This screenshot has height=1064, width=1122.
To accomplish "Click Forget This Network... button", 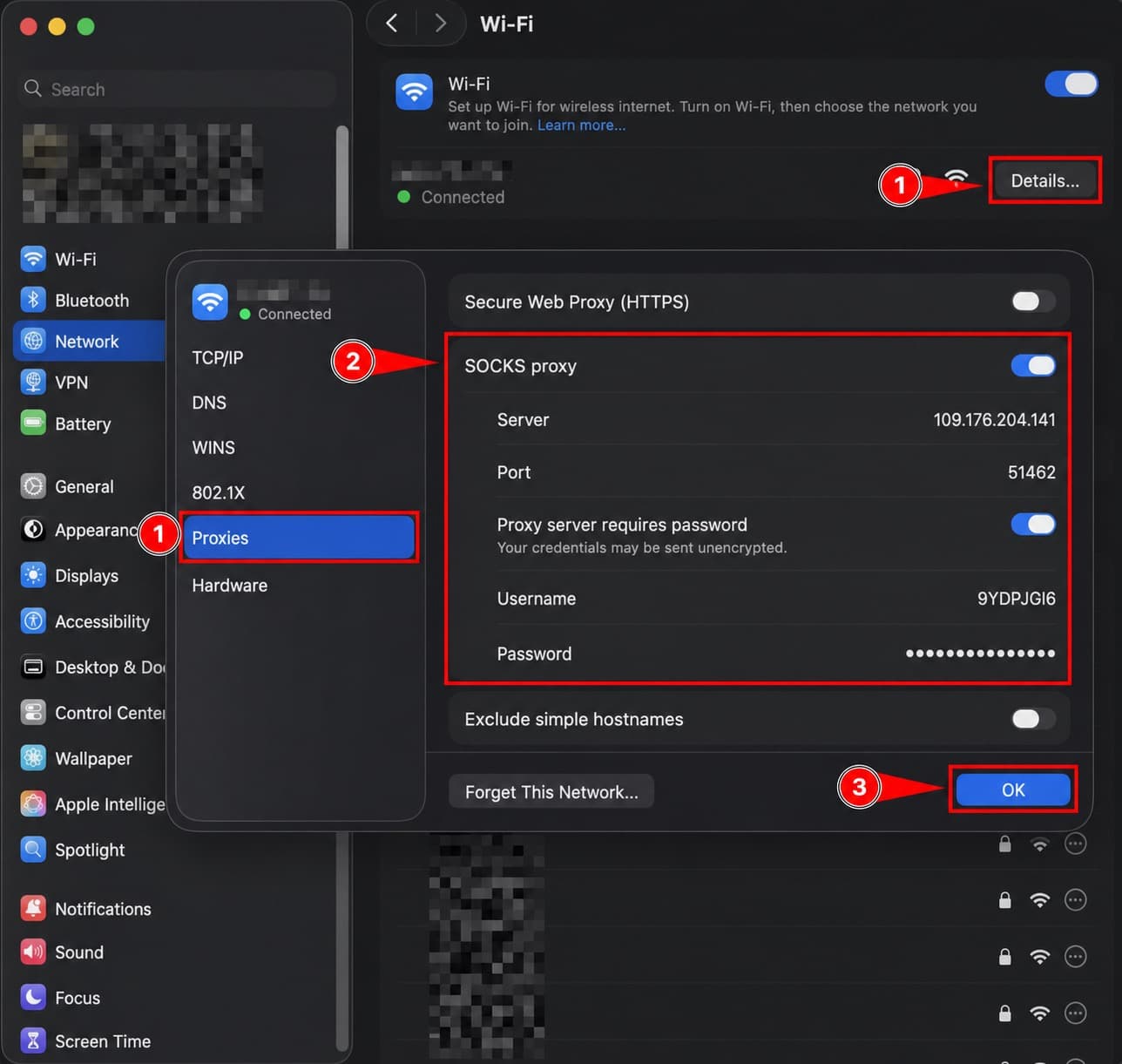I will (x=551, y=791).
